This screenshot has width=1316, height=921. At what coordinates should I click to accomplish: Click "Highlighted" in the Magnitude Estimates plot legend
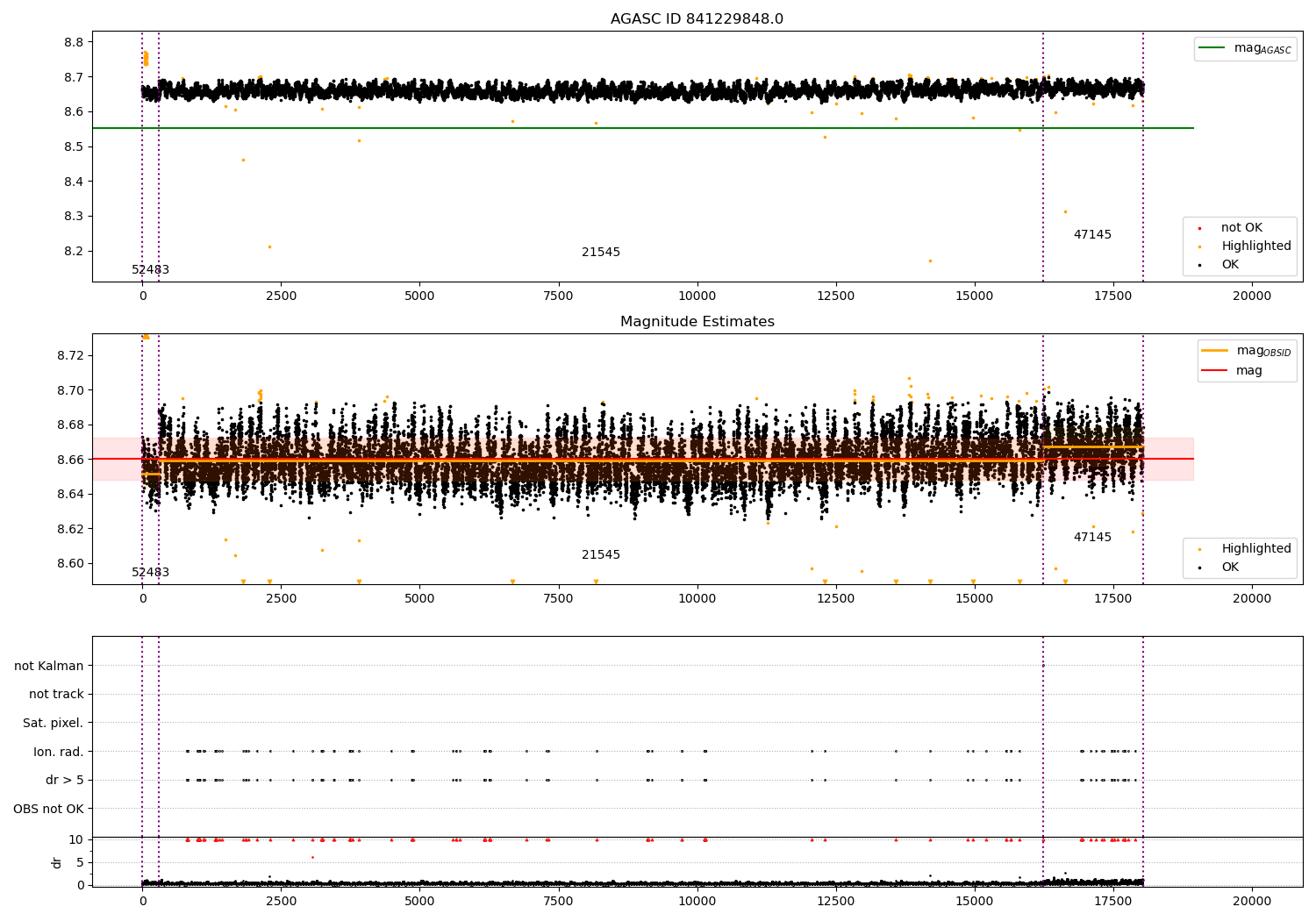[1256, 549]
